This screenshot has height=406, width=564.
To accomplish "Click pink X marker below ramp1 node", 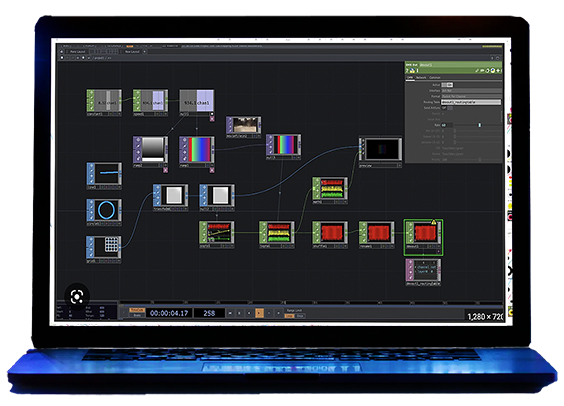I will point(212,170).
